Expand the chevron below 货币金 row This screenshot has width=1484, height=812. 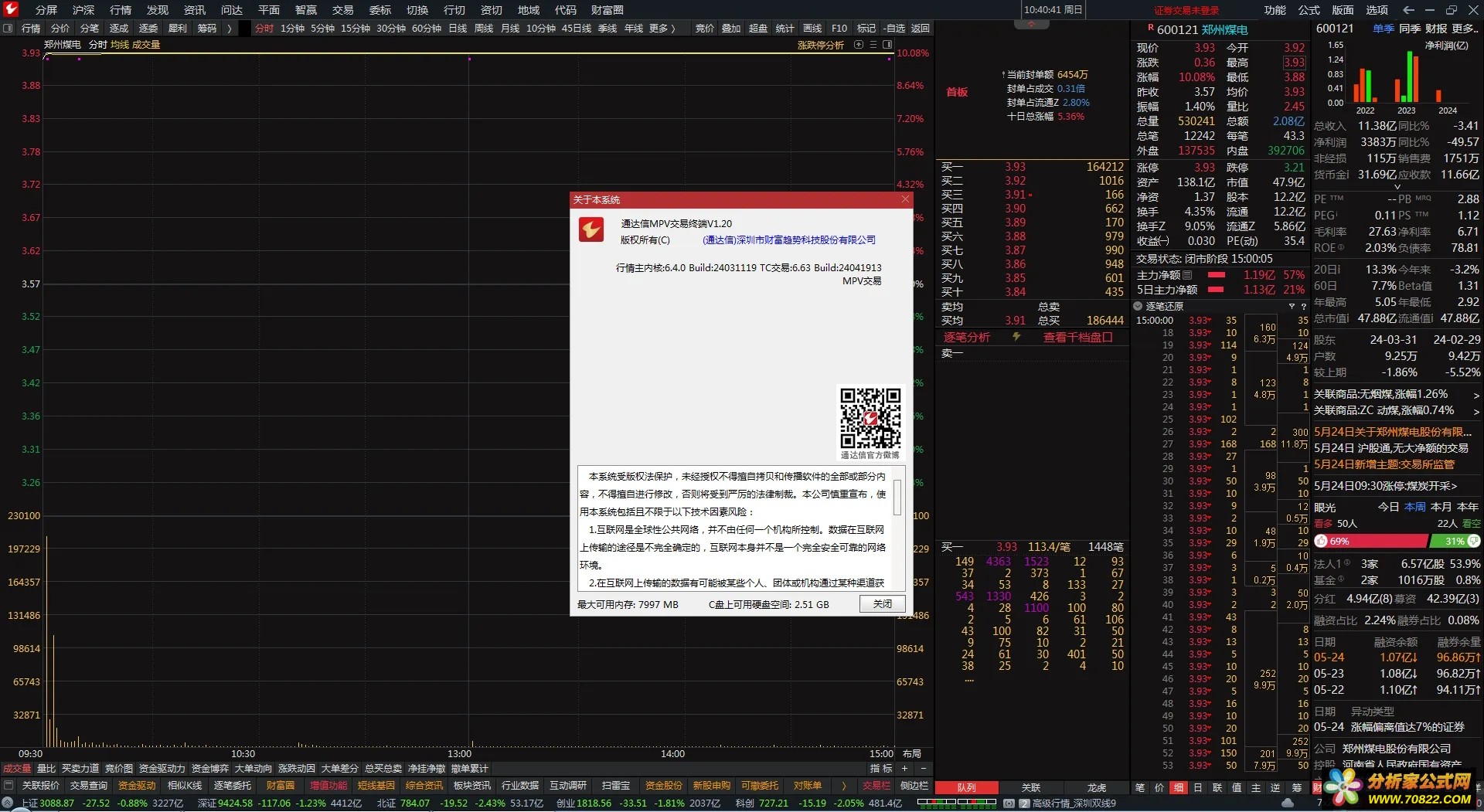coord(1397,187)
